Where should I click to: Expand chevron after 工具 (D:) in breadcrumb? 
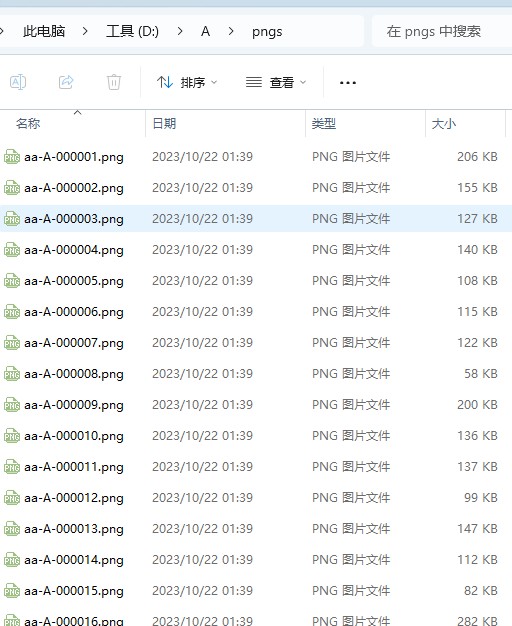point(180,31)
